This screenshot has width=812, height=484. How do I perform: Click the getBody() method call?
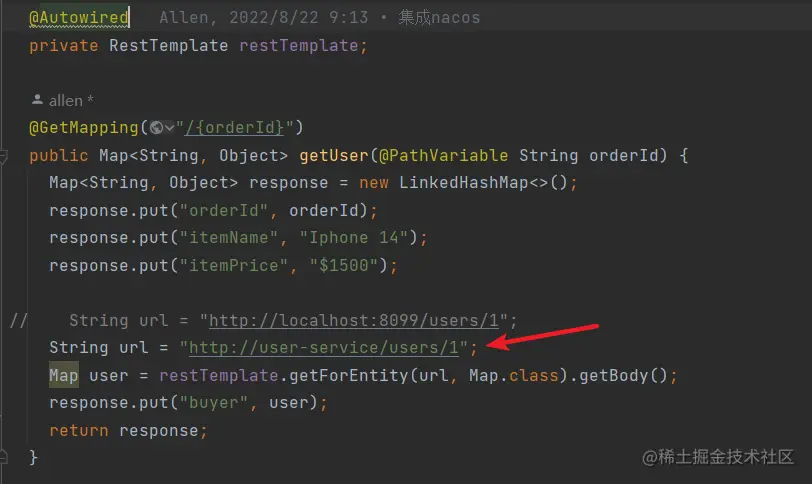[x=623, y=375]
